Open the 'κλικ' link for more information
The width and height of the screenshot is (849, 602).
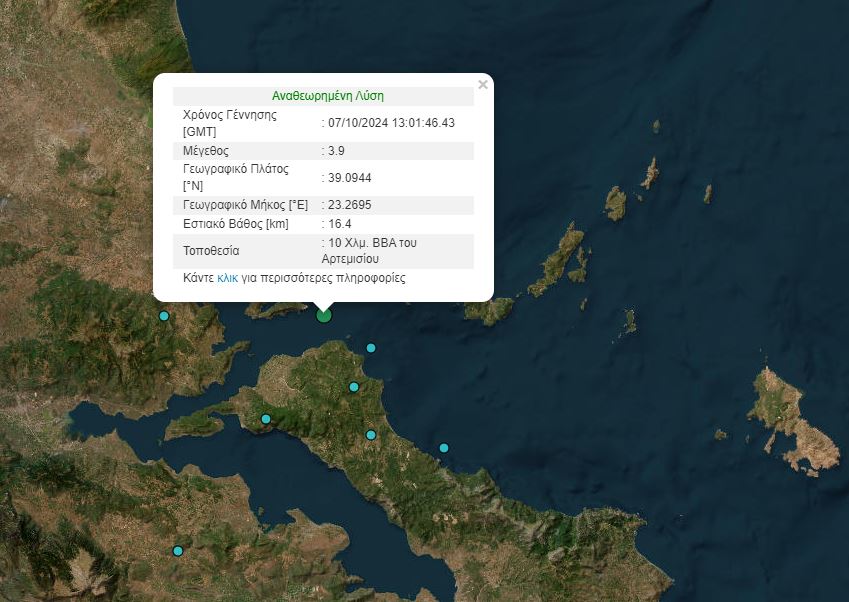tap(227, 279)
